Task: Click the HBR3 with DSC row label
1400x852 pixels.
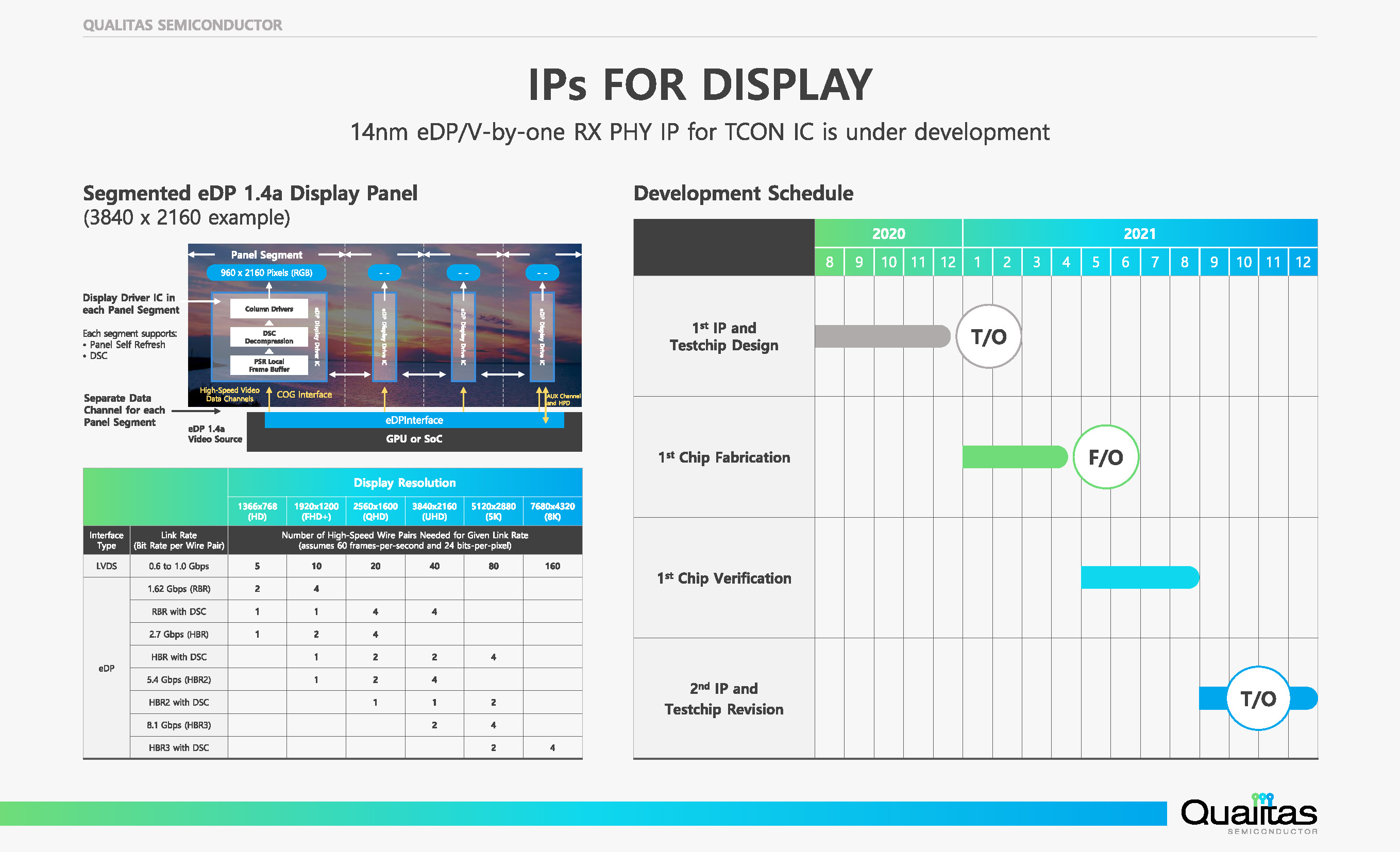Action: 178,747
